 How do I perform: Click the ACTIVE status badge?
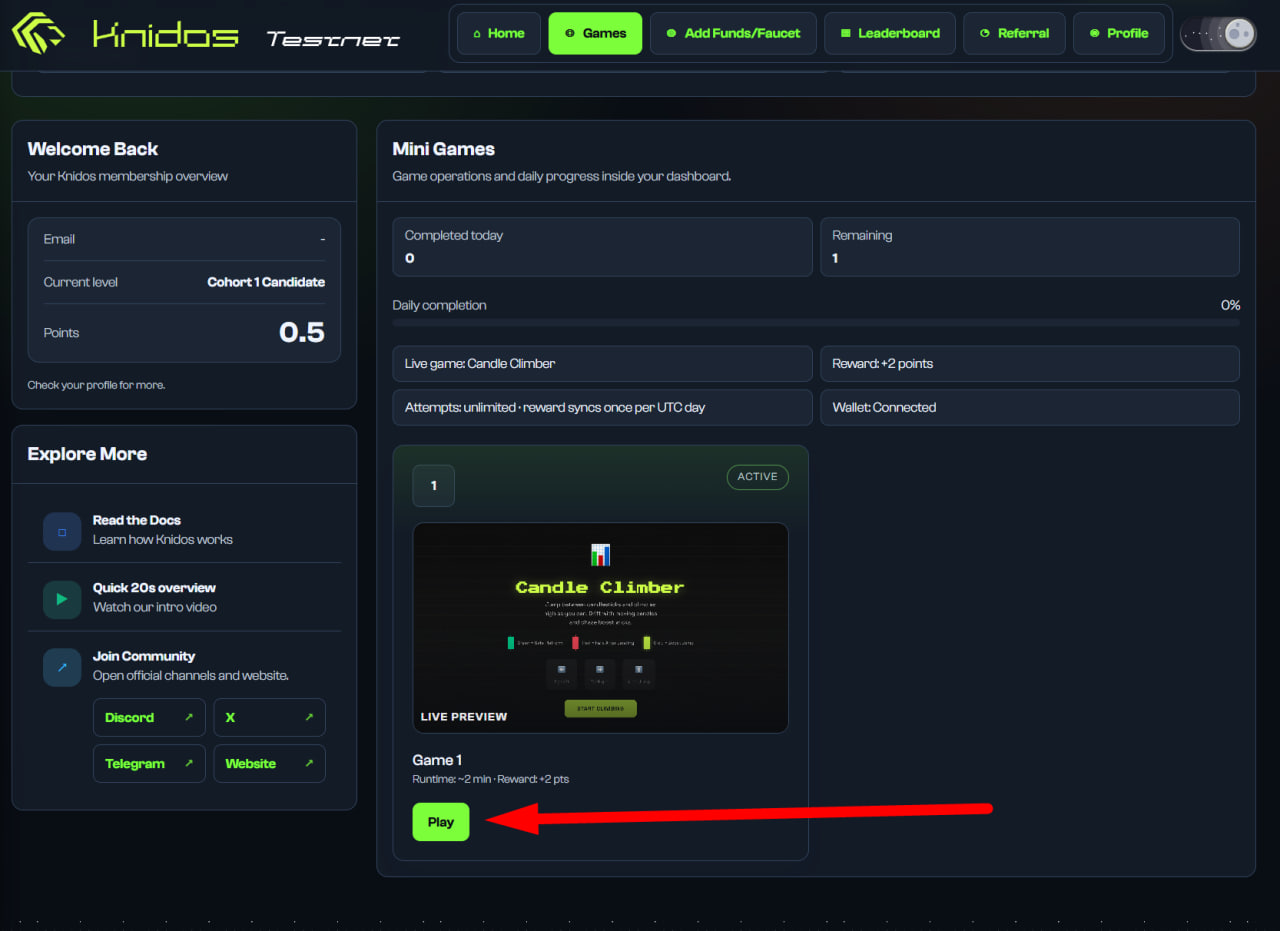(x=757, y=477)
